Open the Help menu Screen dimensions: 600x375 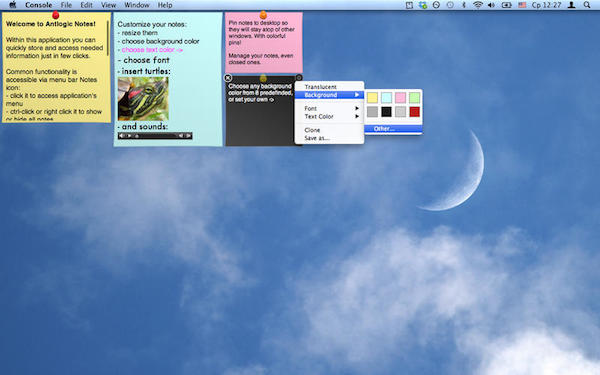click(165, 5)
